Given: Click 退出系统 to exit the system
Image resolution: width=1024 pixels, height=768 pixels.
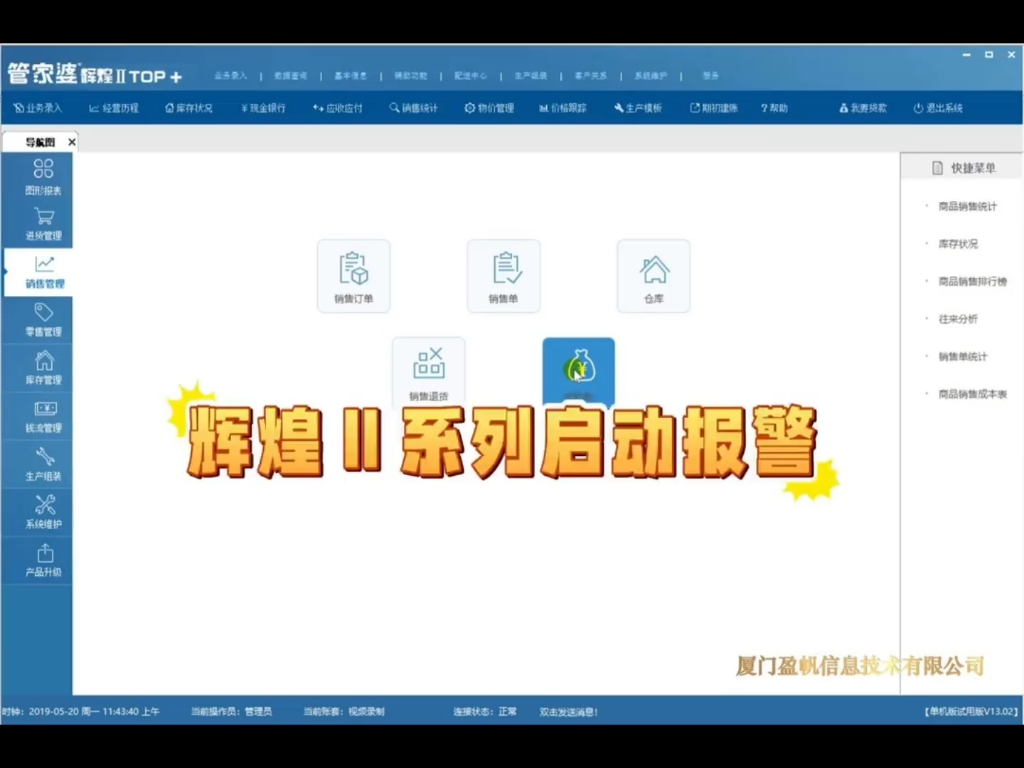Looking at the screenshot, I should pyautogui.click(x=938, y=108).
